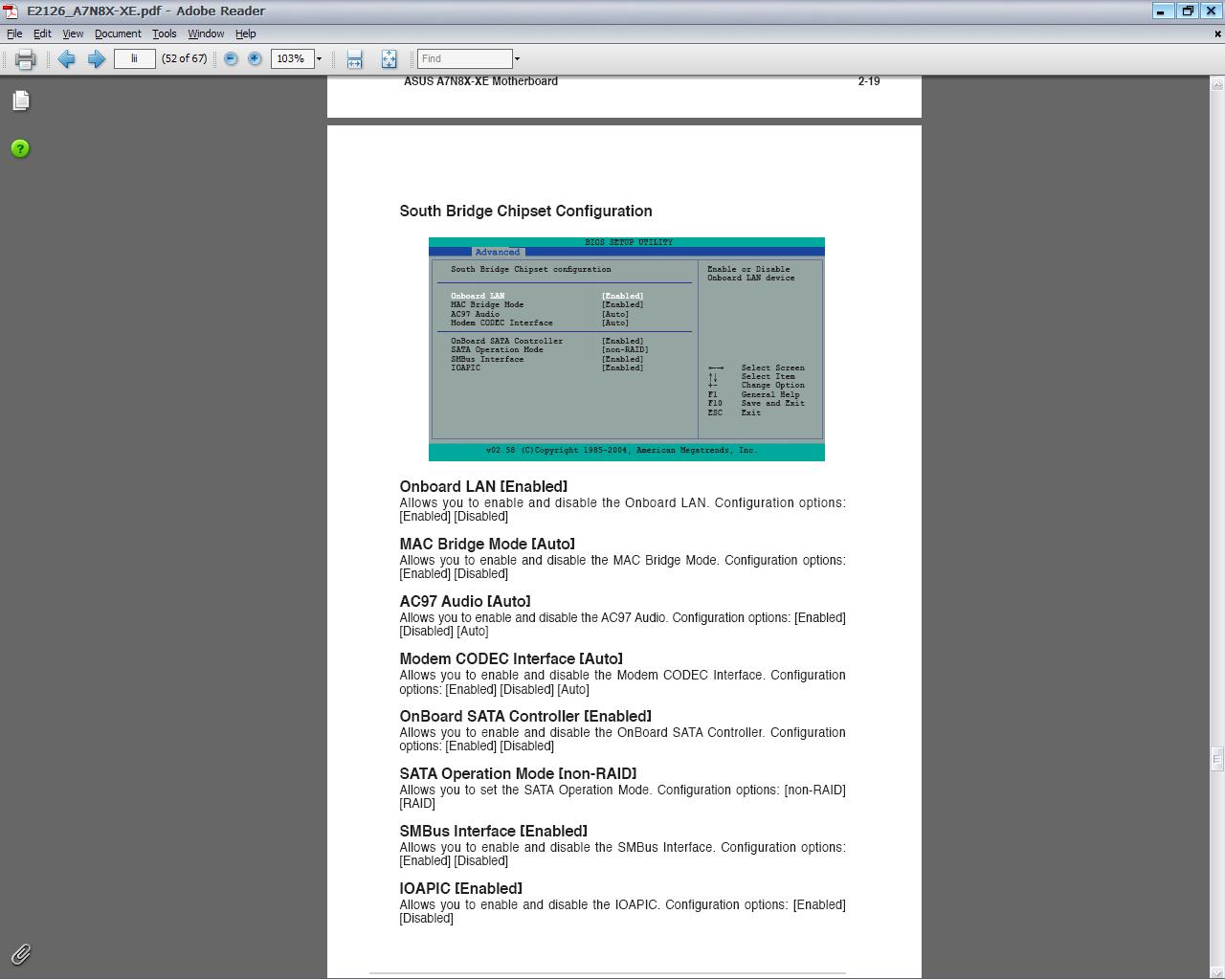Enable scrolling one page at a time
Screen dimensions: 1225x980
(x=354, y=59)
